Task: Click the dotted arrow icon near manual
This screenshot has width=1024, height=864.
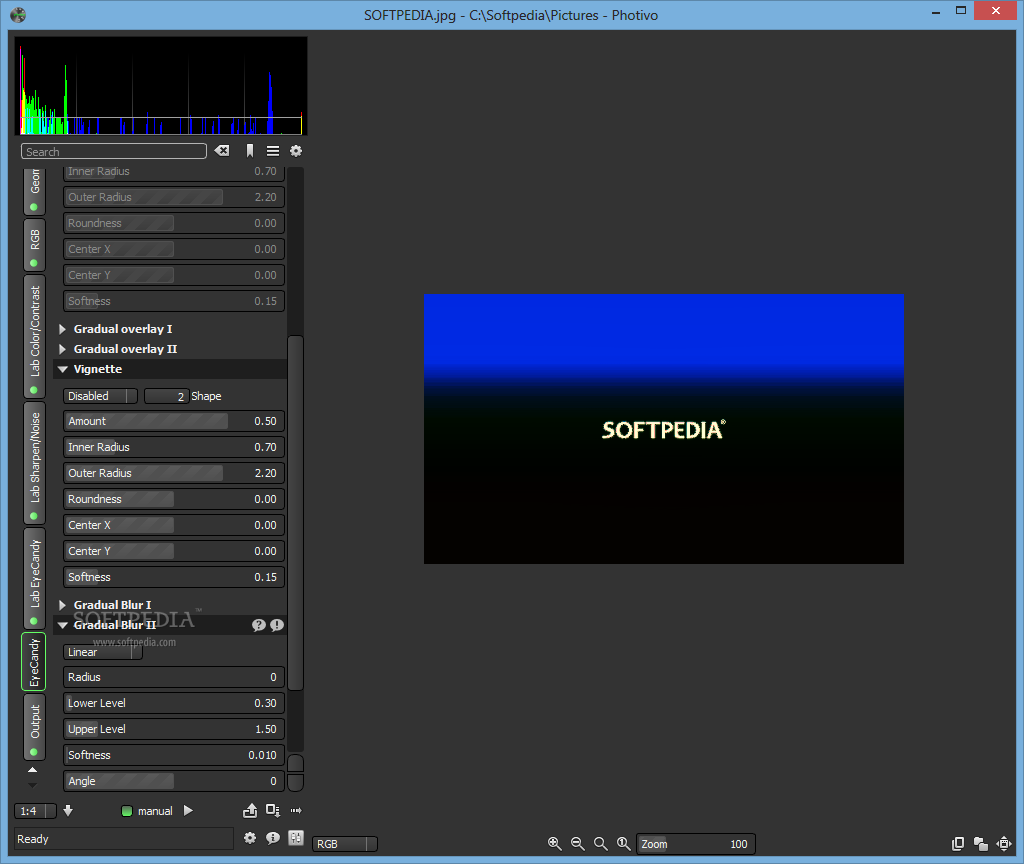Action: [296, 810]
